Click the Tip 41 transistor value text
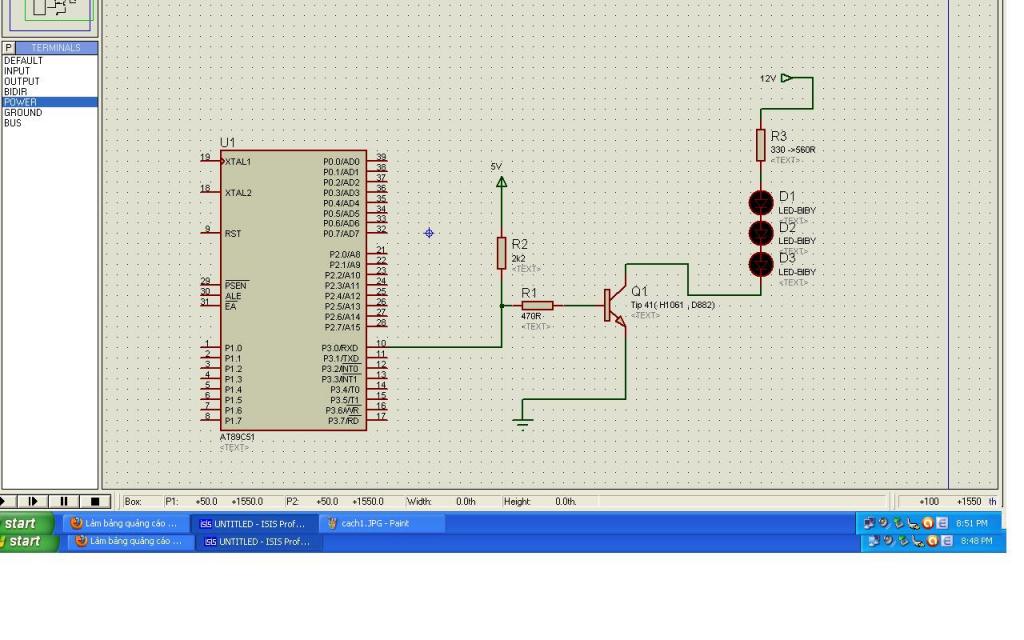Viewport: 1024px width, 640px height. (673, 305)
